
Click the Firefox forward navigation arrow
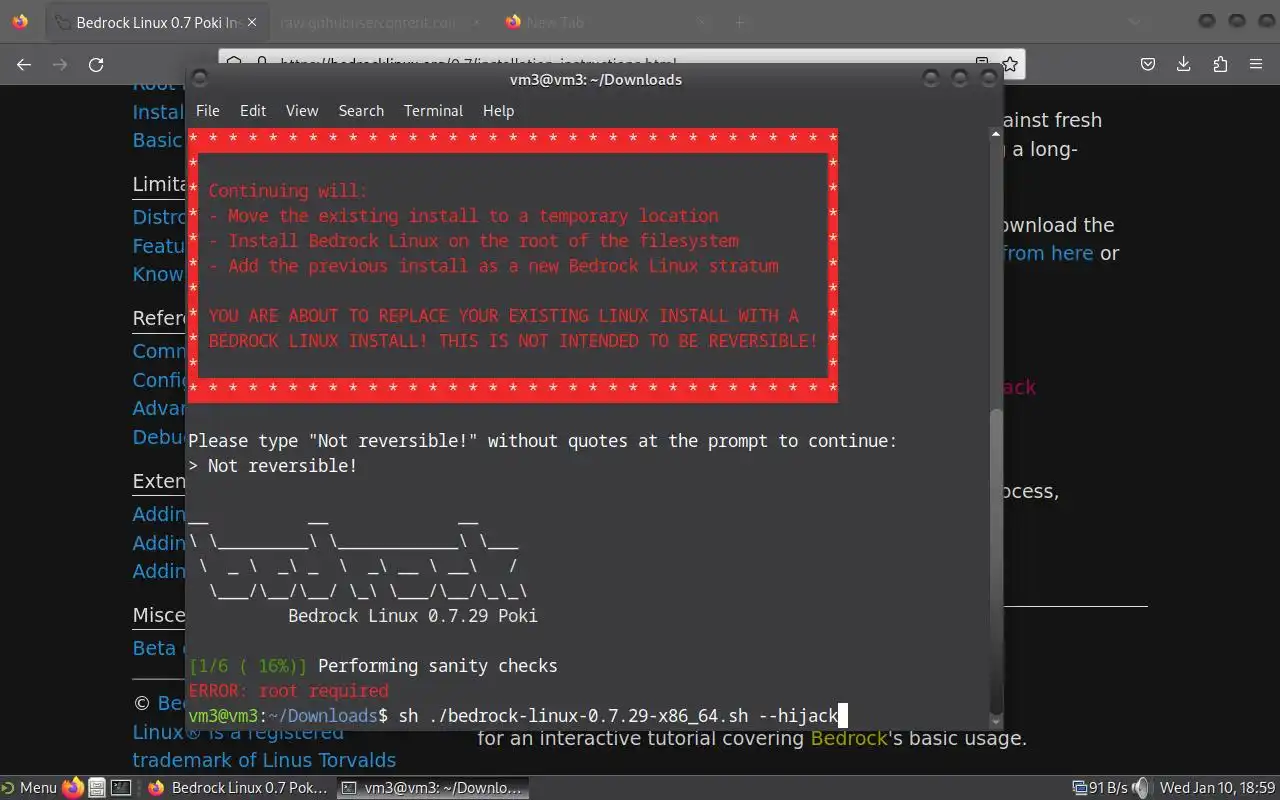(60, 64)
